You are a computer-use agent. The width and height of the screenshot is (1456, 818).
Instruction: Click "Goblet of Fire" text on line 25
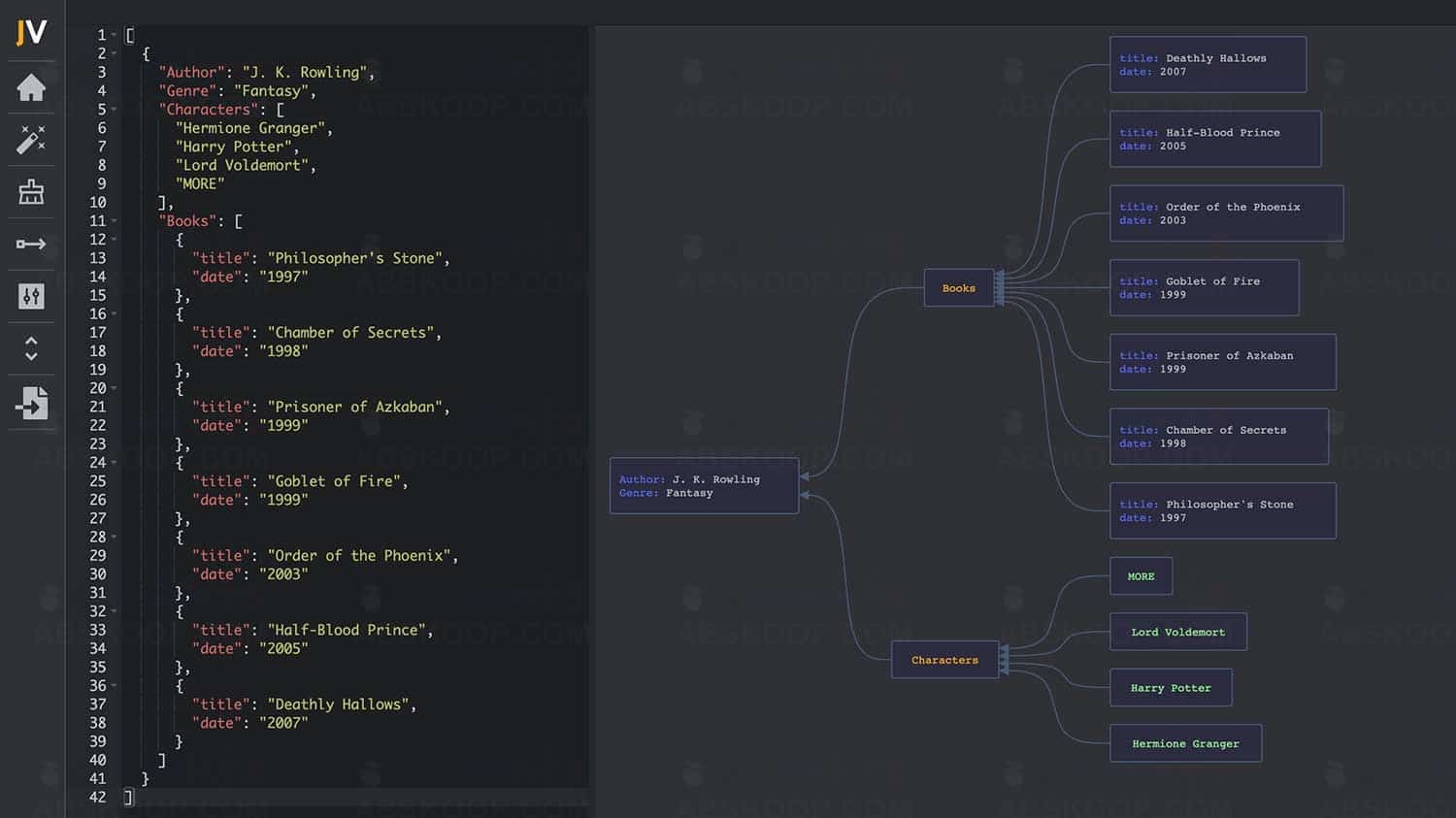(x=334, y=481)
